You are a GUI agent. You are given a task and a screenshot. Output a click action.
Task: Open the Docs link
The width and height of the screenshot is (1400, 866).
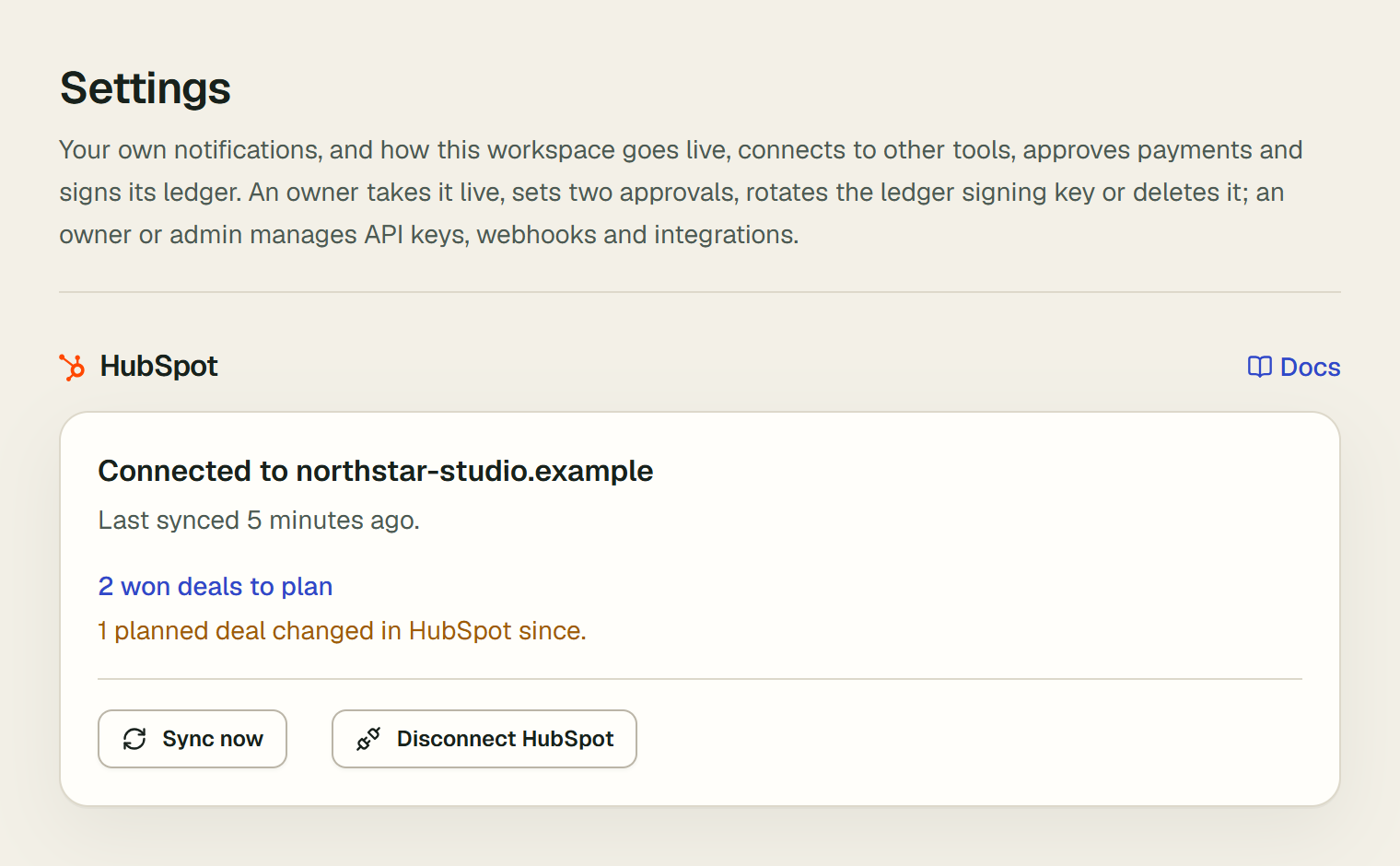1294,367
